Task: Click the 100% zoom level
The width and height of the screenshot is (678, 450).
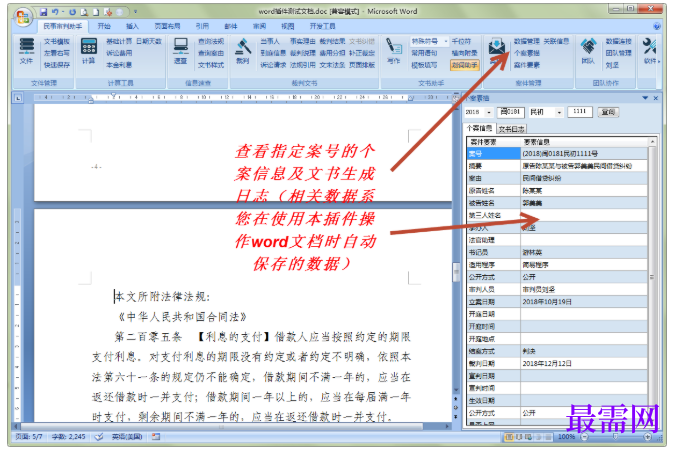Action: click(566, 437)
